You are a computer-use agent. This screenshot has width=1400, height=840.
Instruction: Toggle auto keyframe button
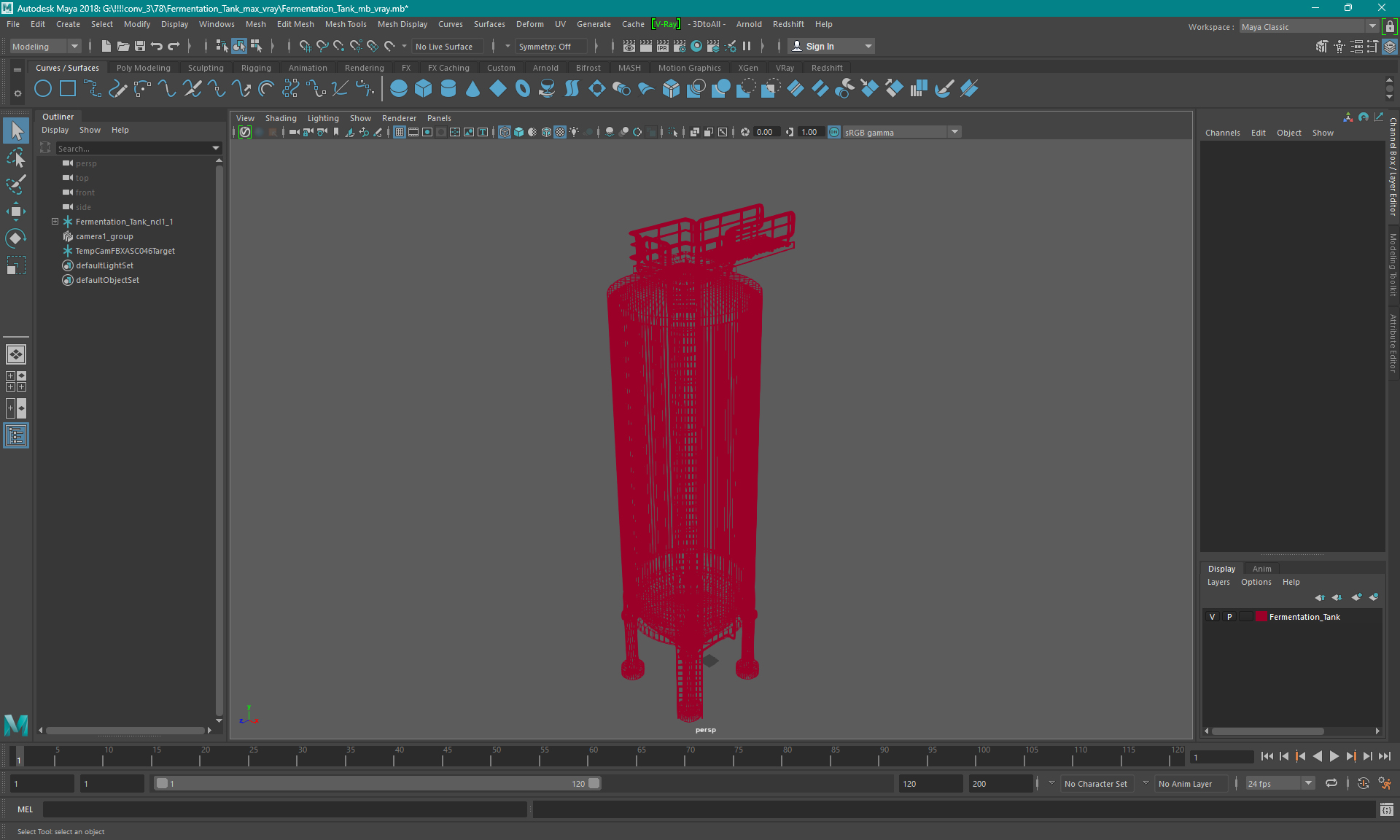click(x=1363, y=783)
